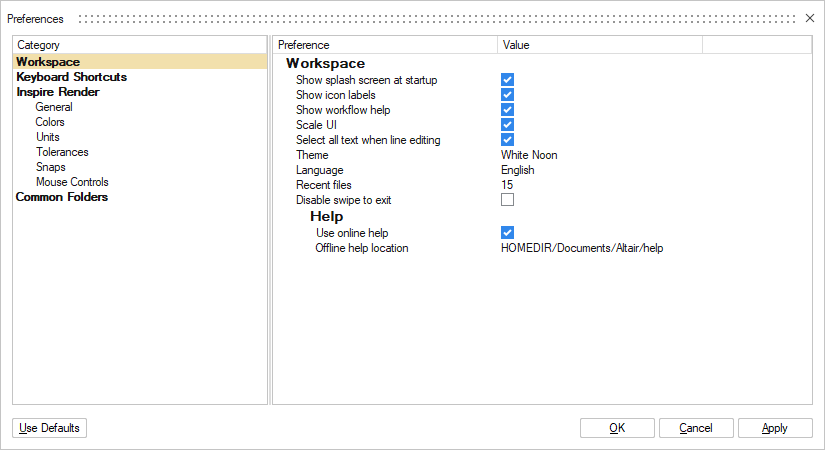Edit the Recent files value 15
The height and width of the screenshot is (450, 825).
coord(507,185)
